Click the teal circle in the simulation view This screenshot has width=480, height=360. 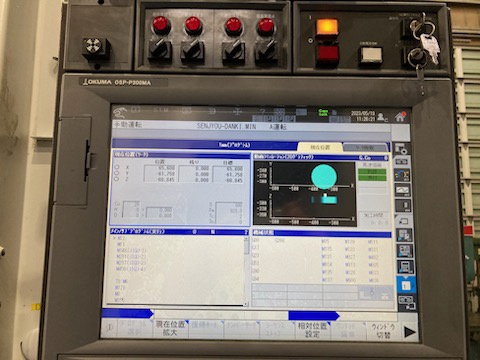pos(324,176)
